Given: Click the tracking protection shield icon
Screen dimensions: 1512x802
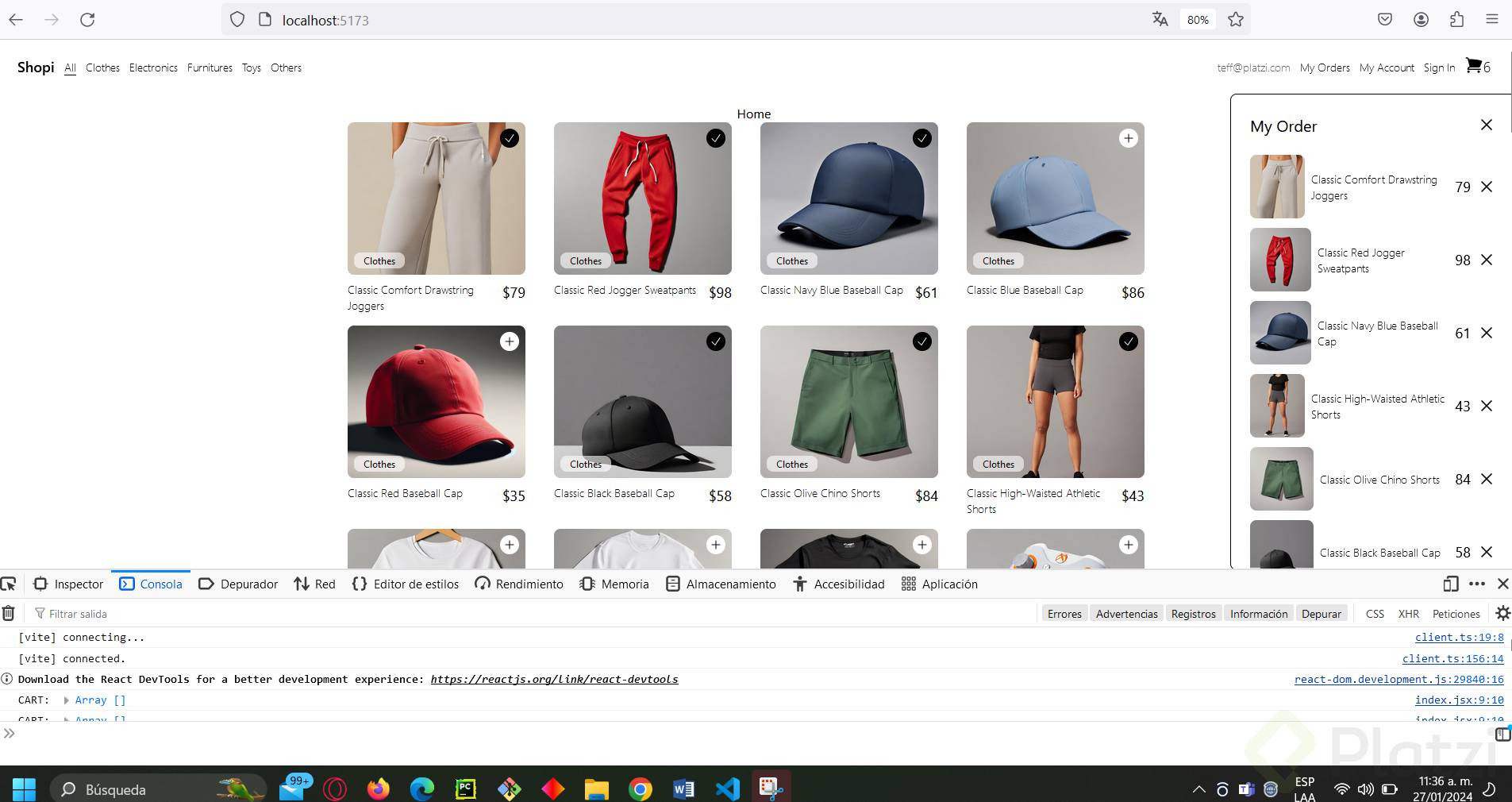Looking at the screenshot, I should coord(237,20).
